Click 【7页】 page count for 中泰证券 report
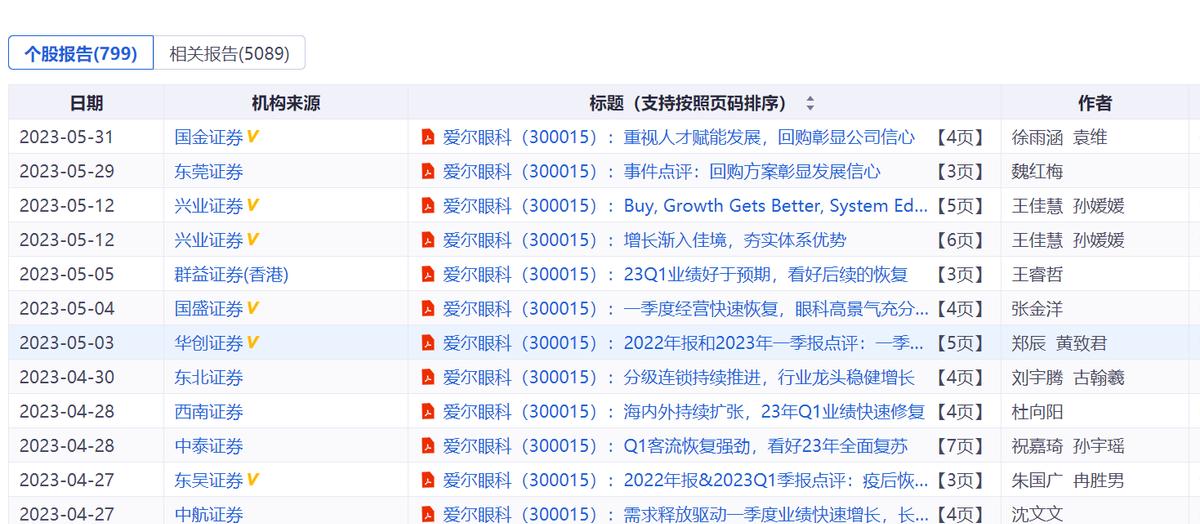The width and height of the screenshot is (1200, 524). [x=960, y=445]
